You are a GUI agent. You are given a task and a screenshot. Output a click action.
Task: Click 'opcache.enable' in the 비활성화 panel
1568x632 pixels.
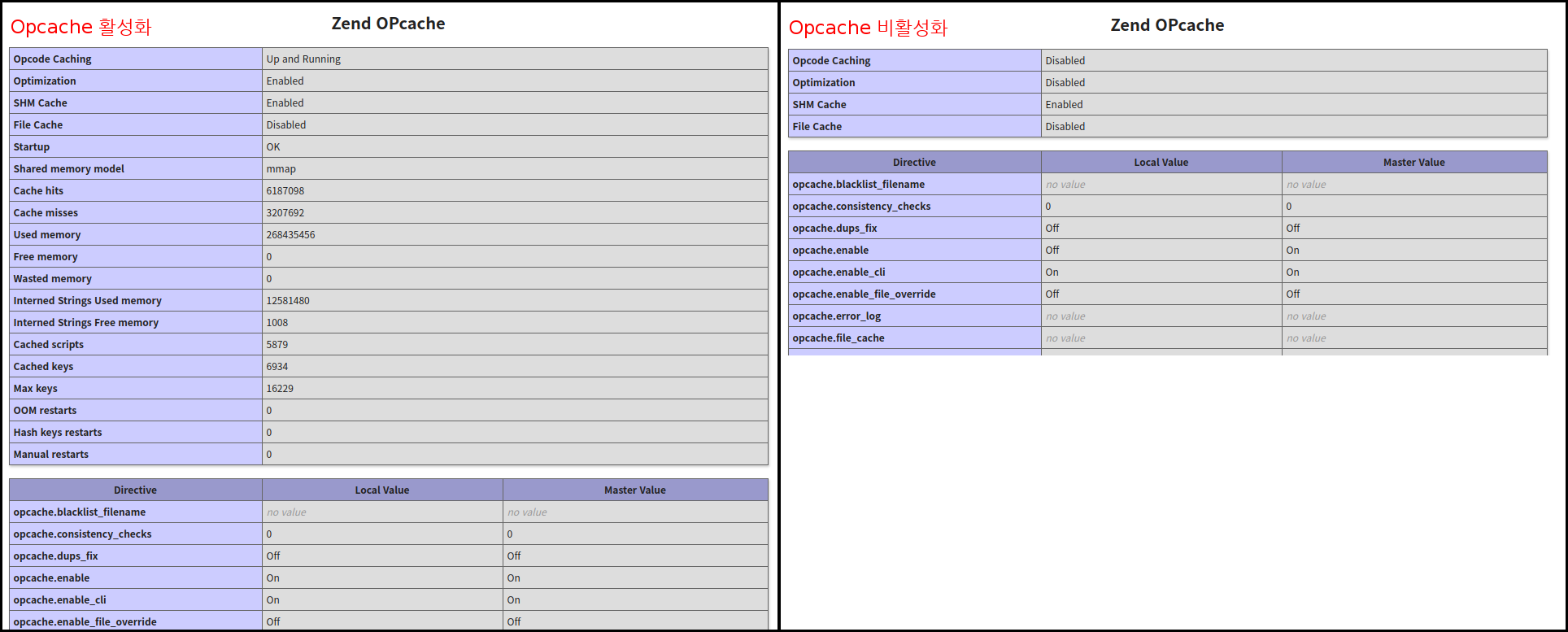(x=830, y=250)
